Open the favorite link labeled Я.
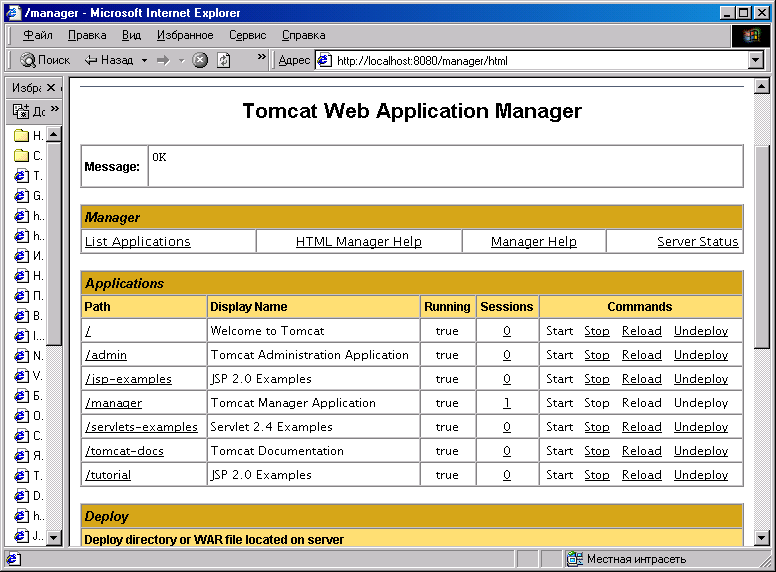Screen dimensions: 776x572 pyautogui.click(x=29, y=456)
